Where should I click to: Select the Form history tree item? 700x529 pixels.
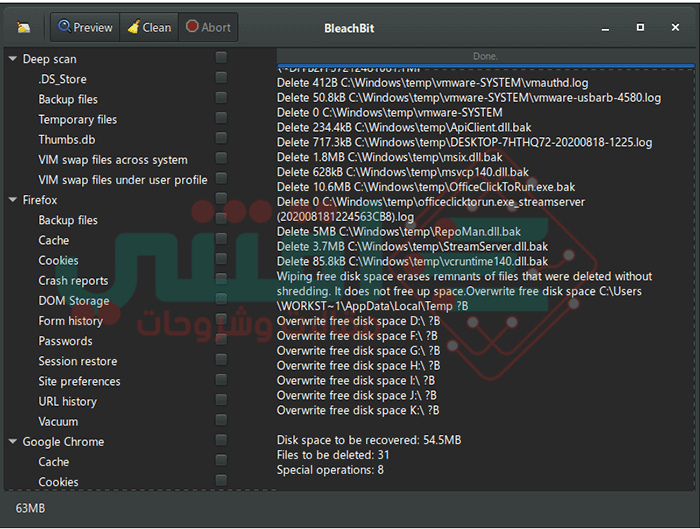tap(71, 321)
